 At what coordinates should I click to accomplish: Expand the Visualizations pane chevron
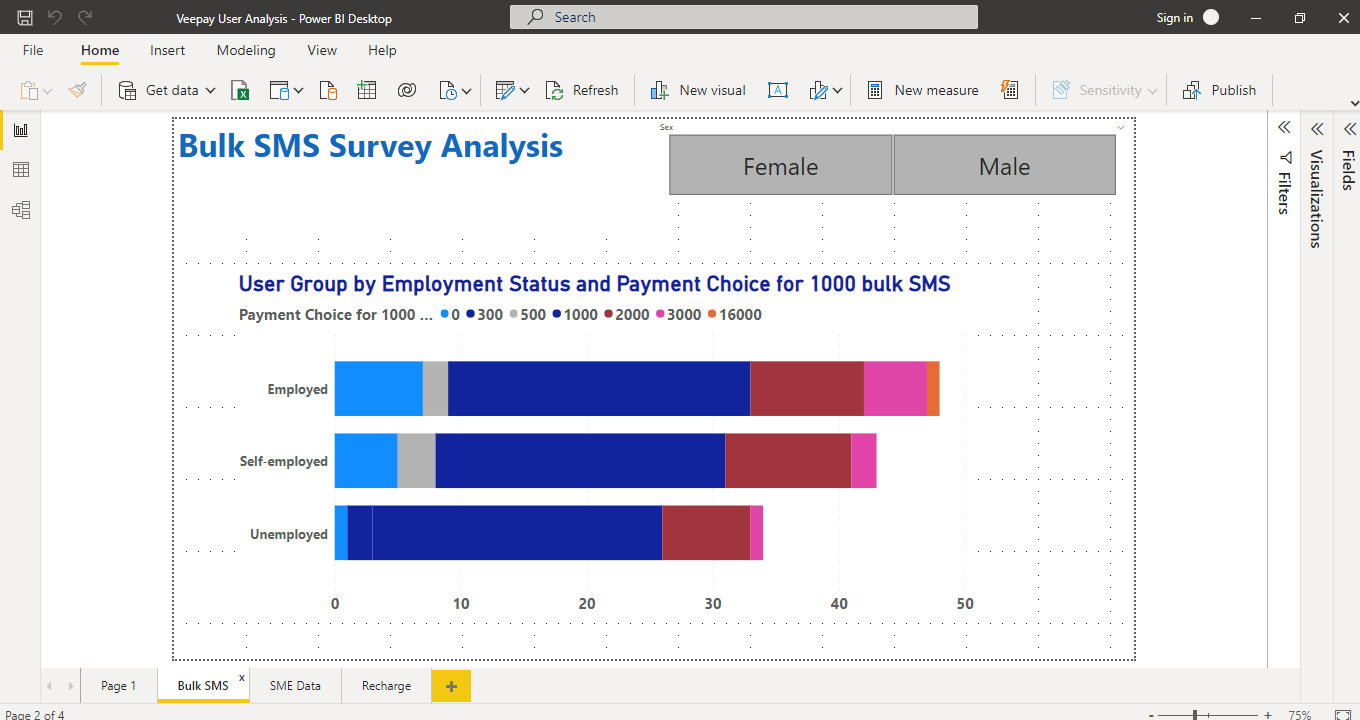click(x=1317, y=128)
